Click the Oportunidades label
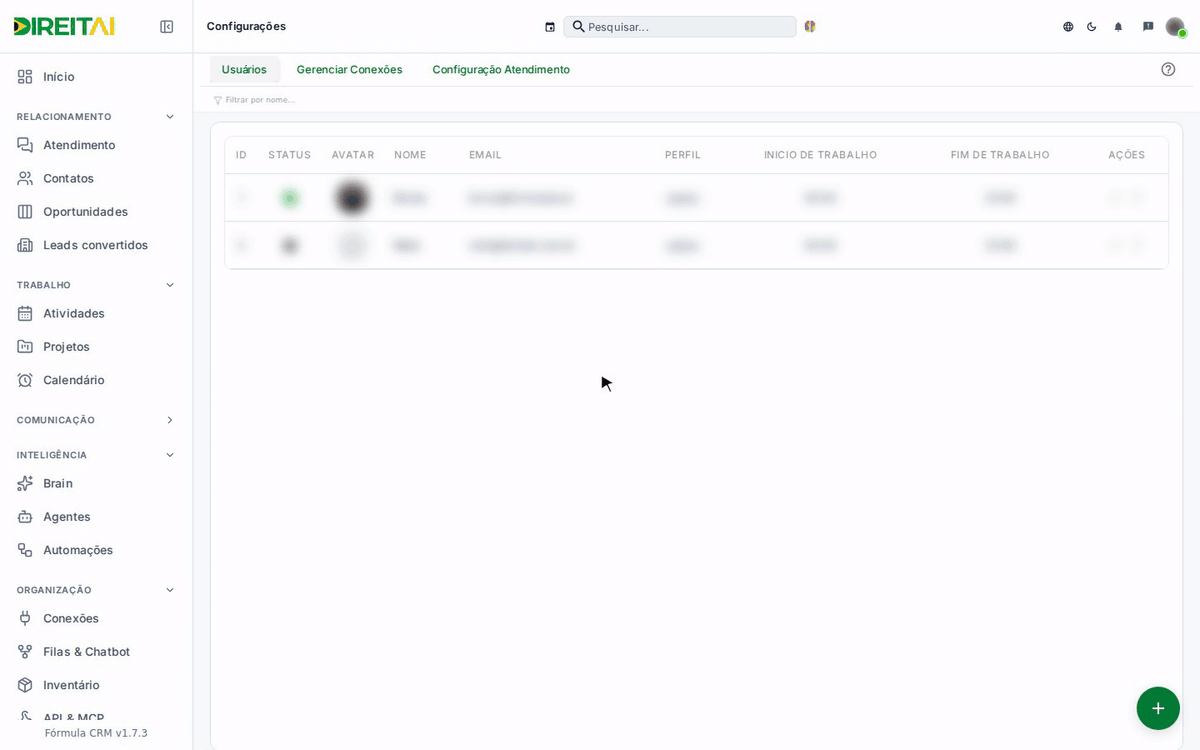 [85, 212]
